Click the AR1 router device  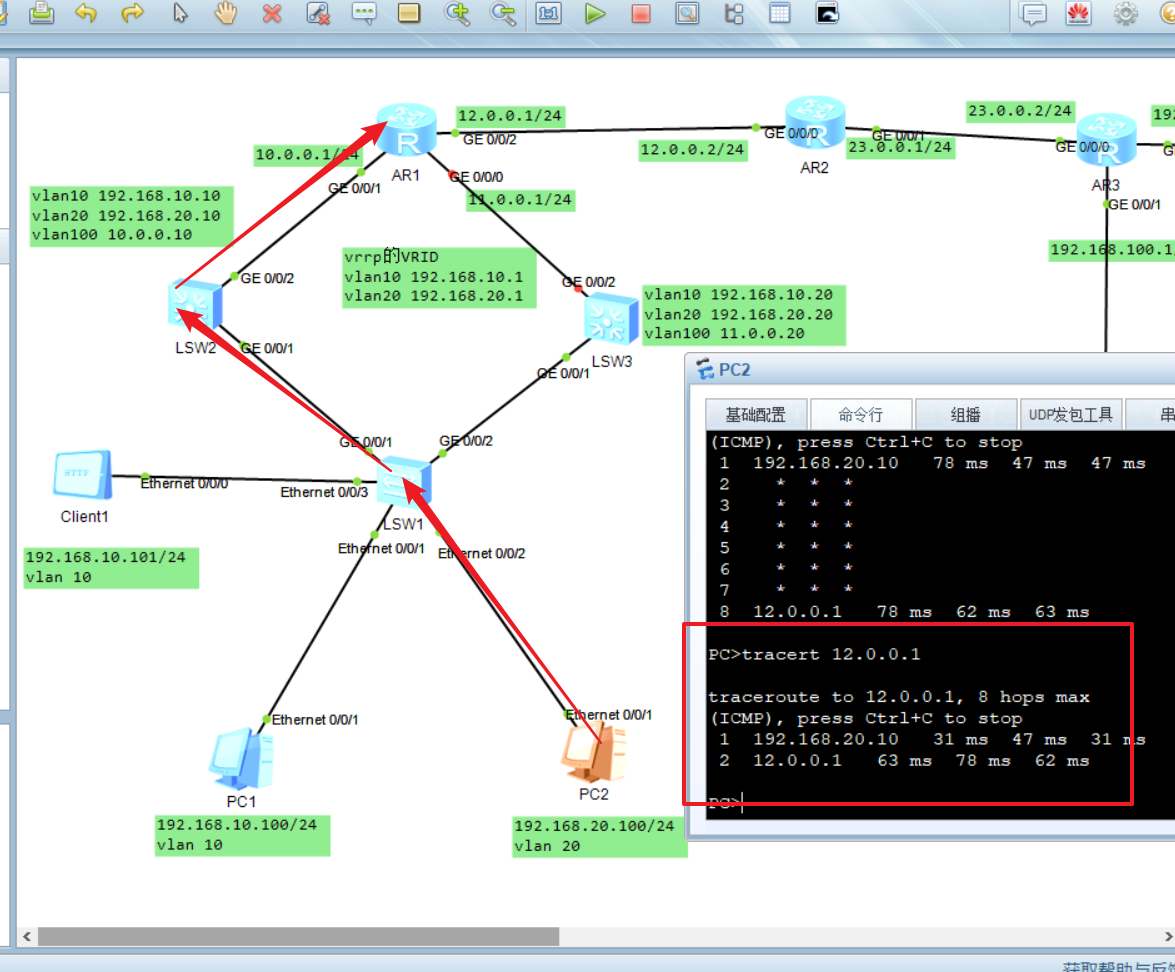coord(406,132)
